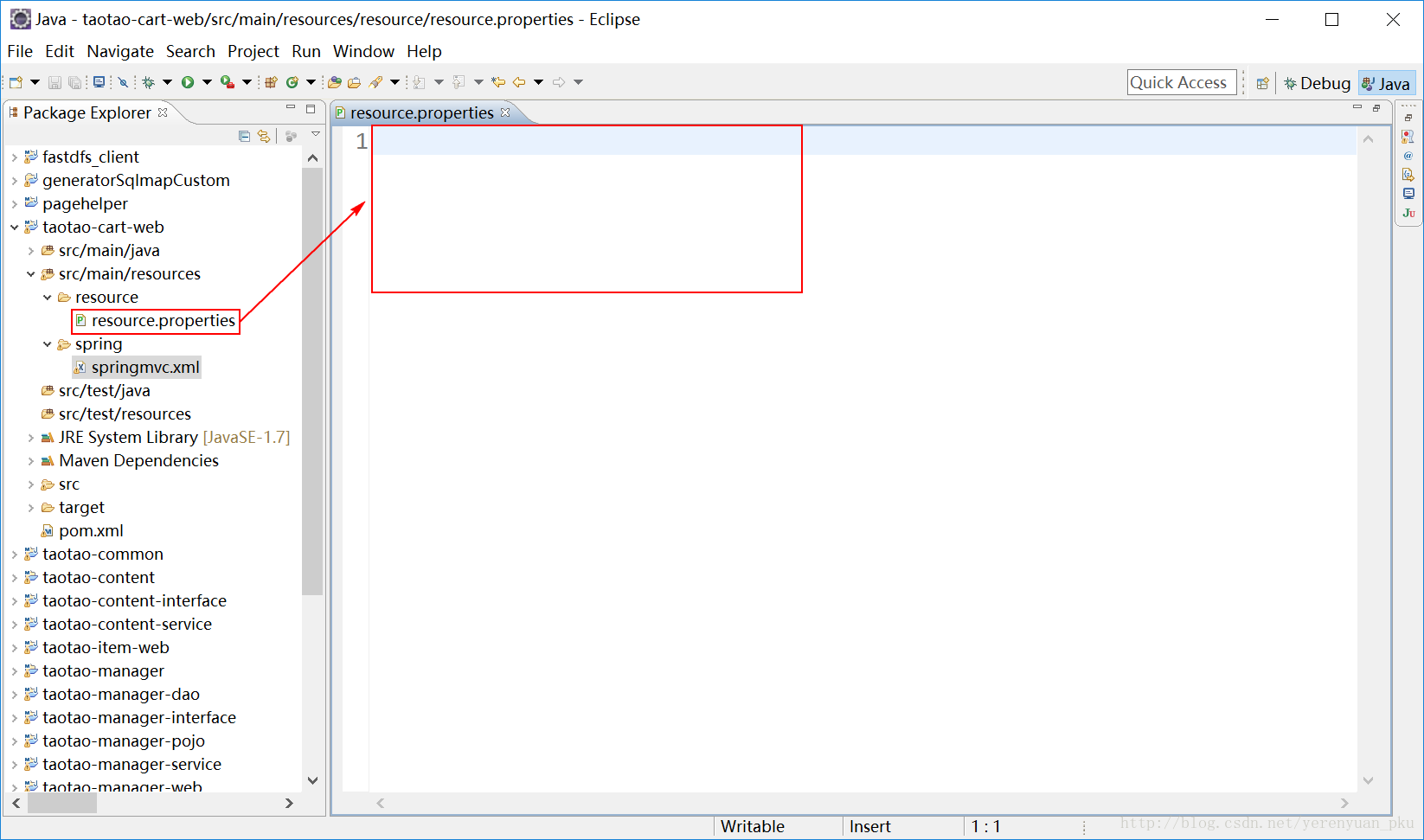Click the Package Explorer horizontal scrollbar thumb

point(62,804)
